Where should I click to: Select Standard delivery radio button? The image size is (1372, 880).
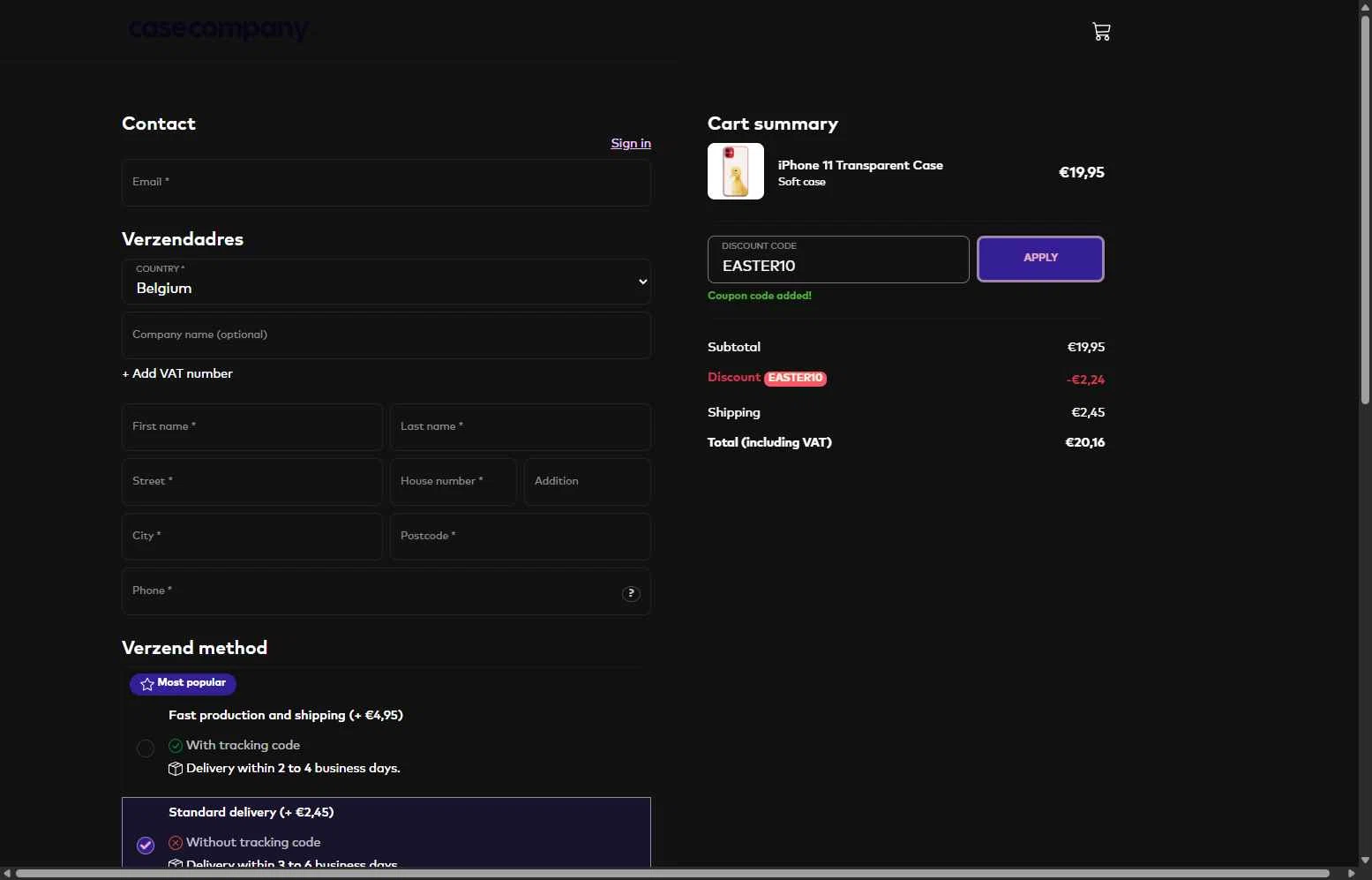(x=146, y=846)
